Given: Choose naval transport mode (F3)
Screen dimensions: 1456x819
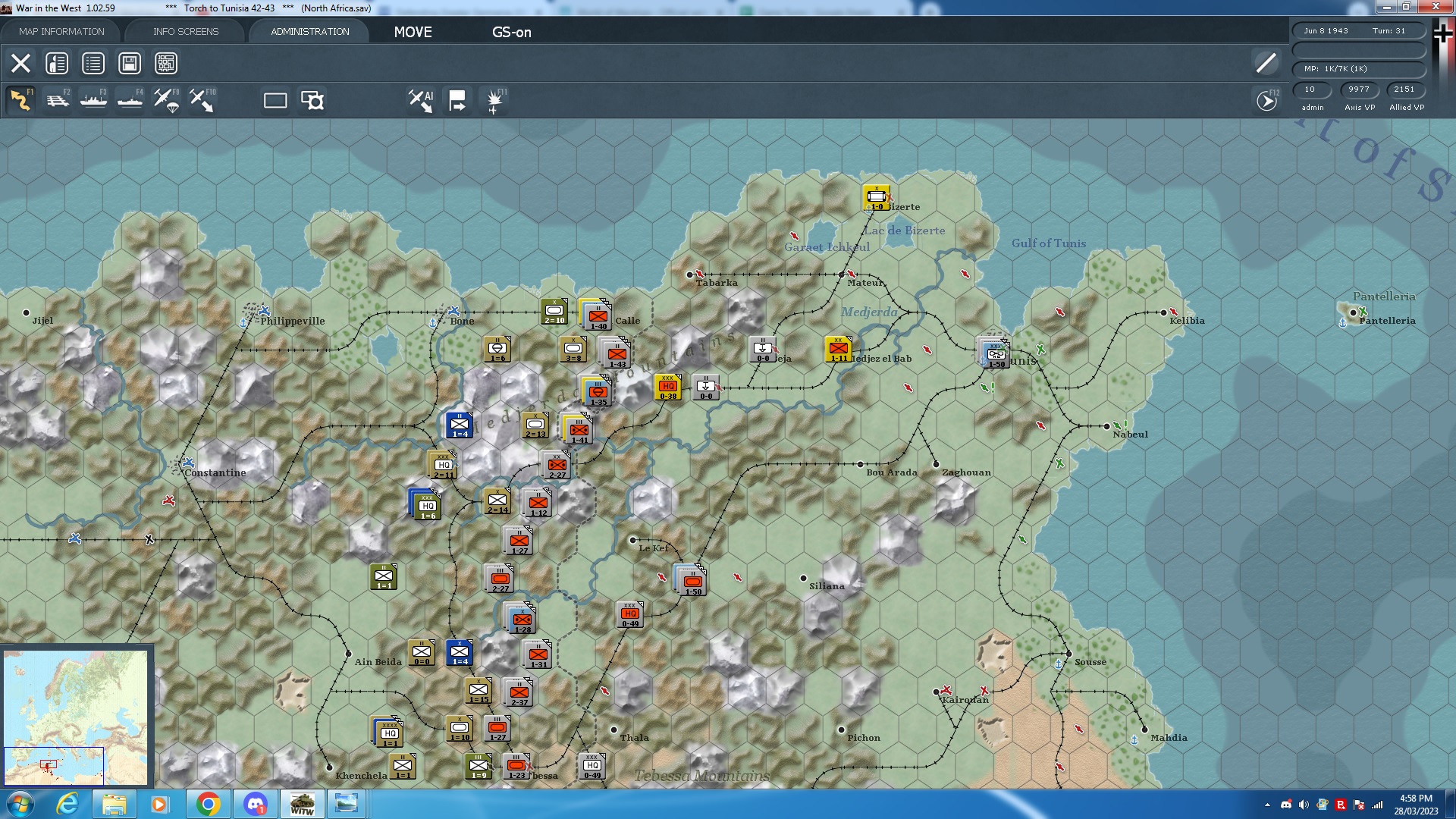Looking at the screenshot, I should coord(93,100).
